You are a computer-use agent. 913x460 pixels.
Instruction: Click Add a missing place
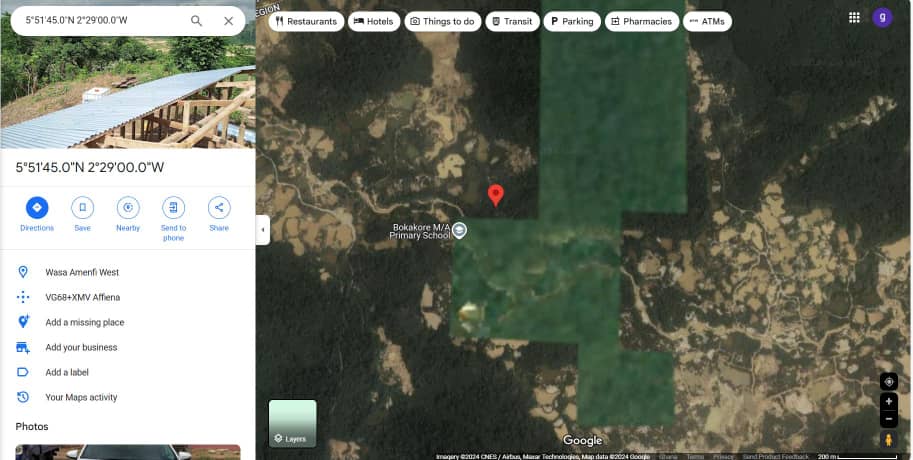click(x=128, y=322)
